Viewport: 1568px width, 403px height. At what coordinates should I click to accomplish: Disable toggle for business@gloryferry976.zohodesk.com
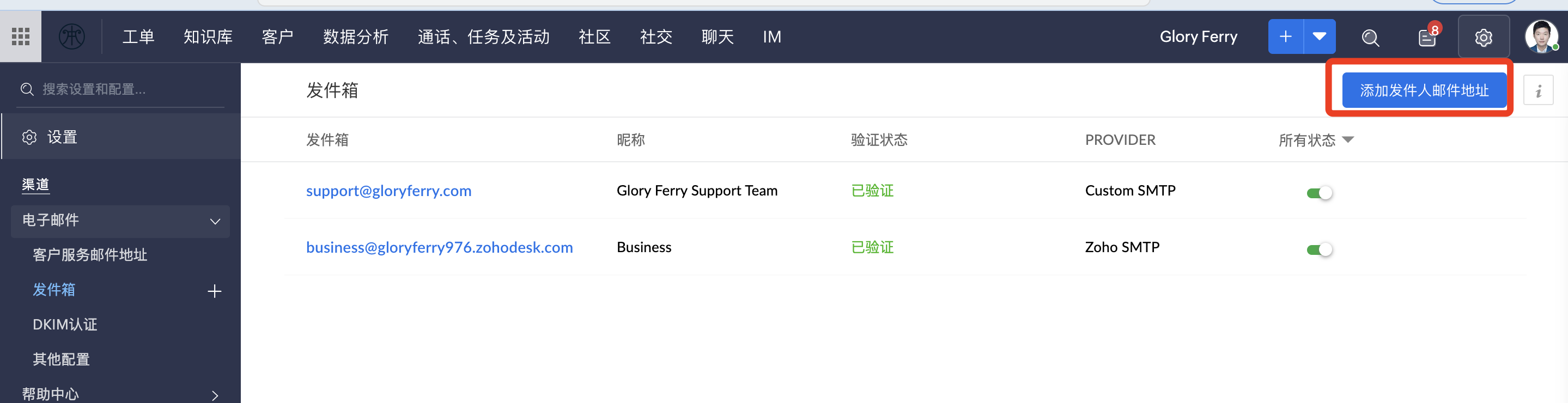click(x=1319, y=249)
